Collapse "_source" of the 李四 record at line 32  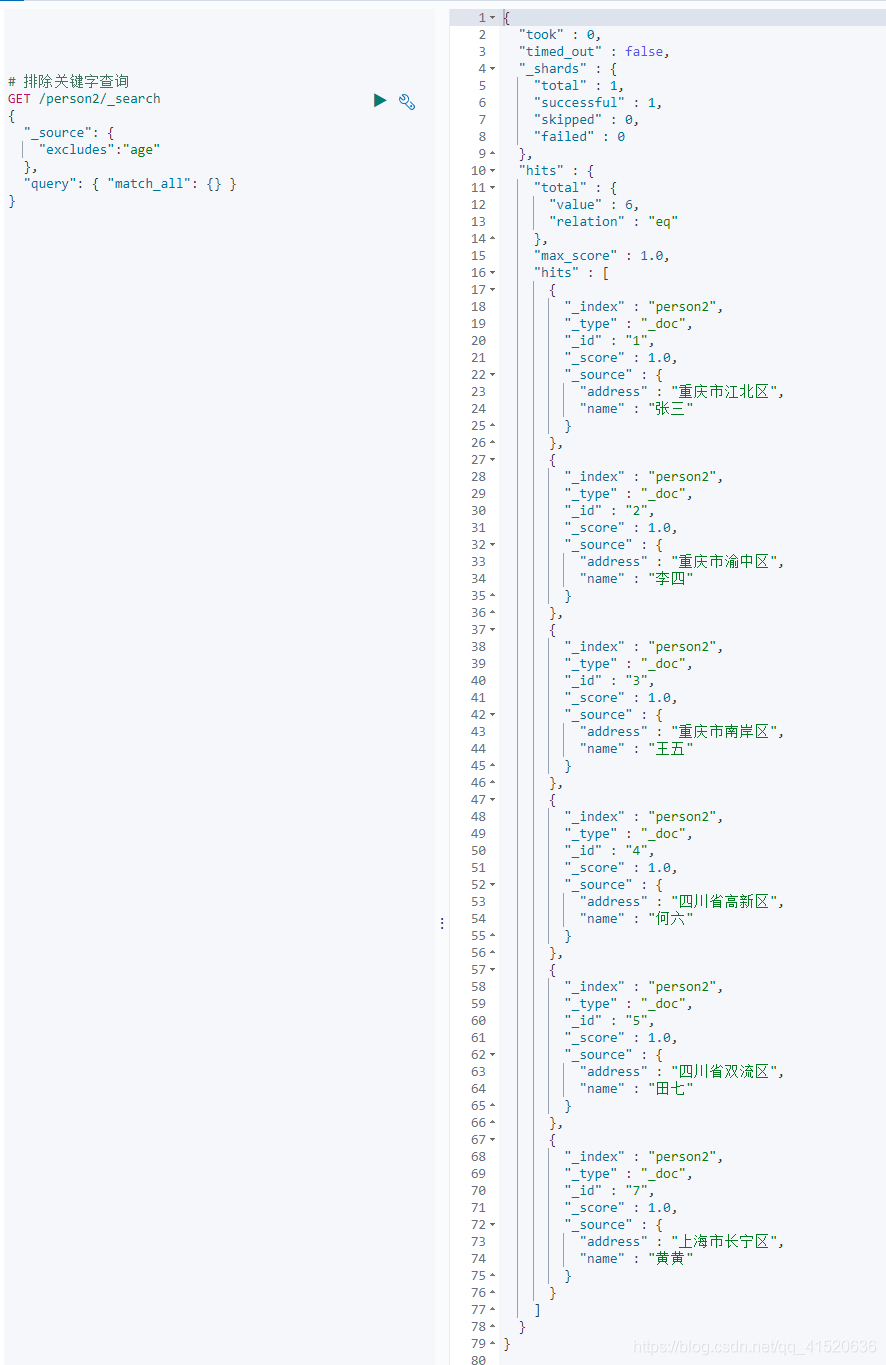[492, 545]
